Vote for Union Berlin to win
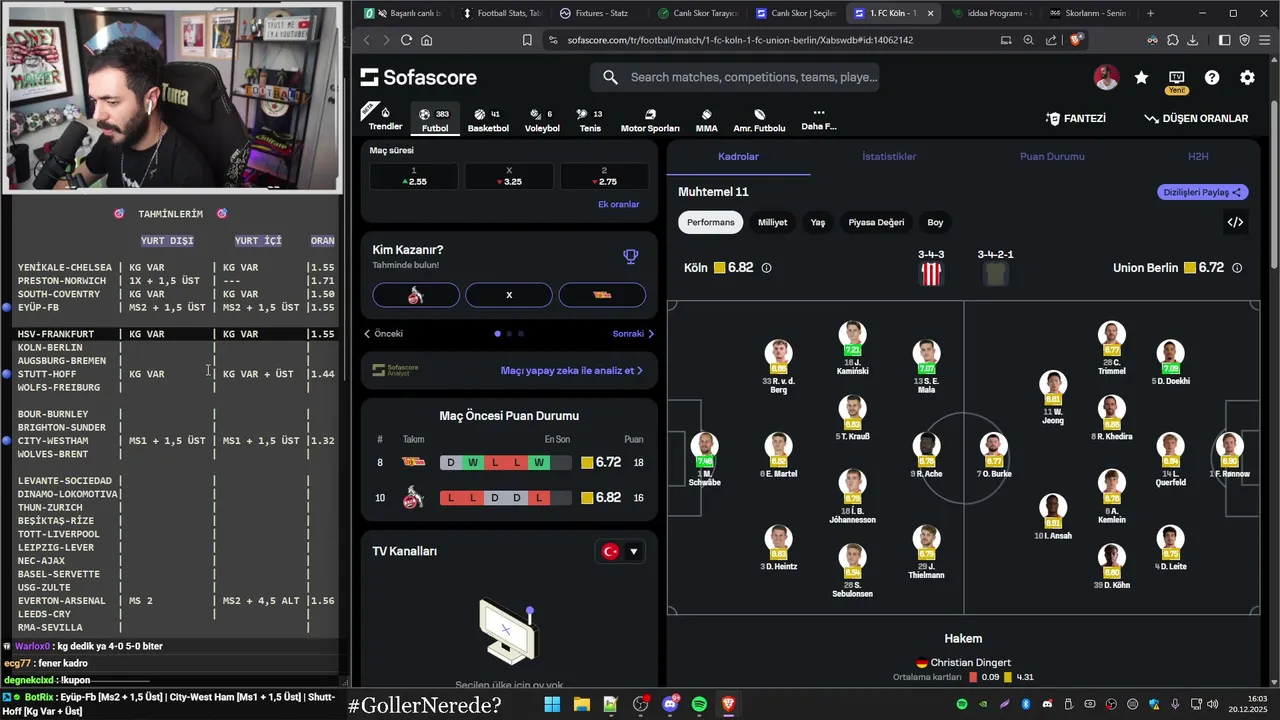The height and width of the screenshot is (720, 1280). tap(602, 295)
